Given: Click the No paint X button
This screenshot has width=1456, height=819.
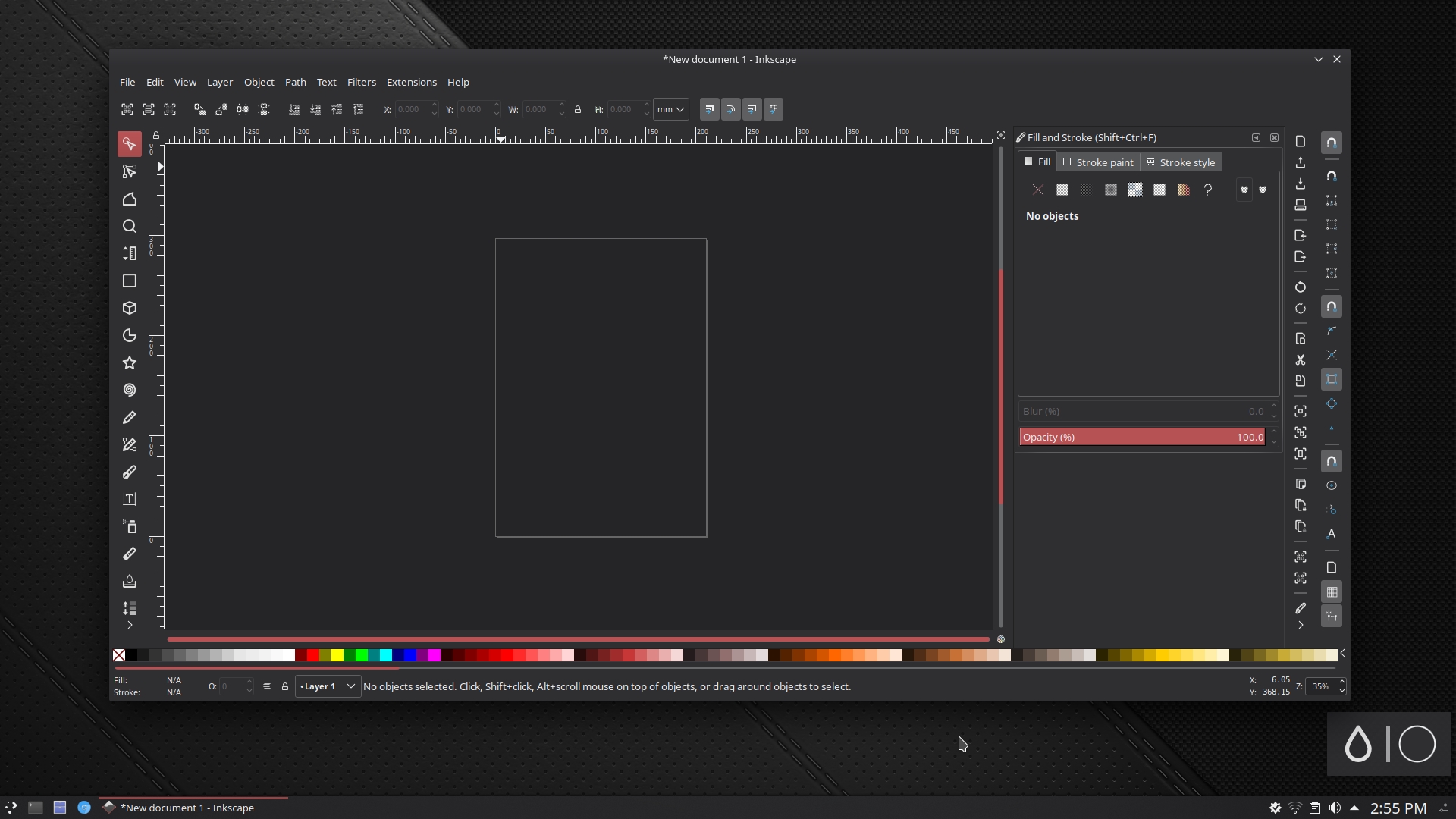Looking at the screenshot, I should pos(1038,190).
